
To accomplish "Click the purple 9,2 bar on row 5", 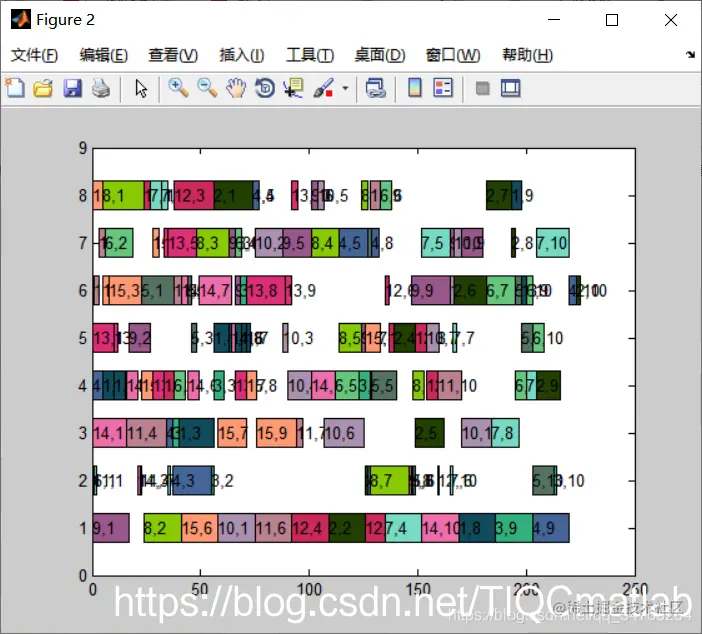I will pos(140,338).
